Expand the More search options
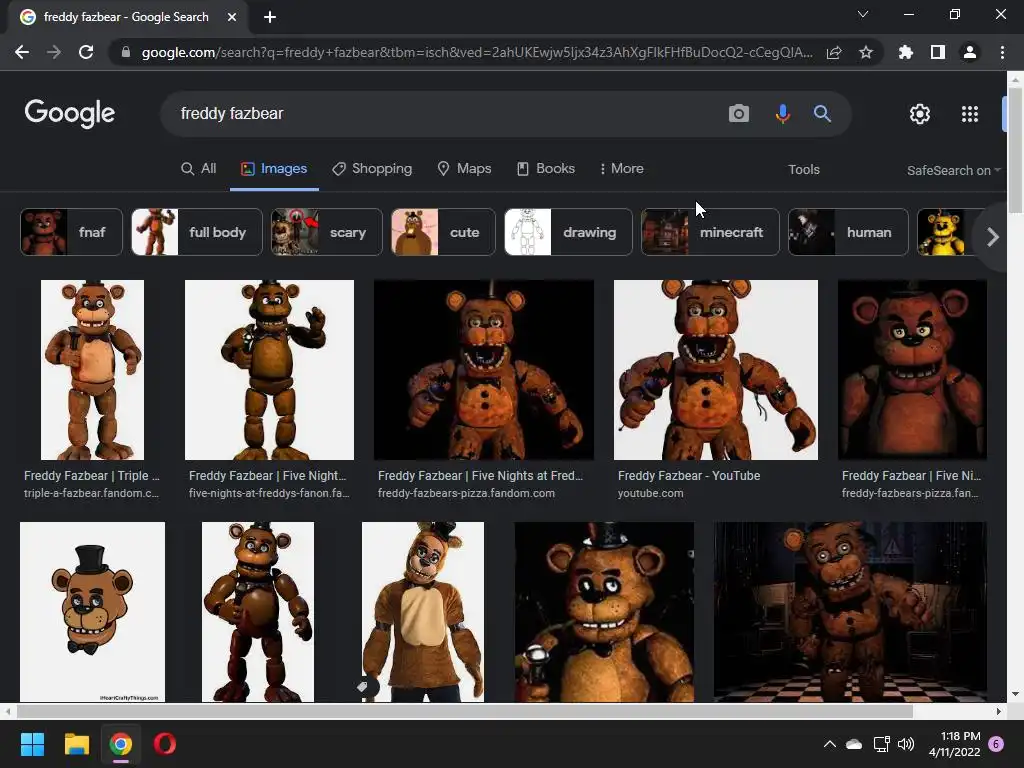 [x=622, y=168]
